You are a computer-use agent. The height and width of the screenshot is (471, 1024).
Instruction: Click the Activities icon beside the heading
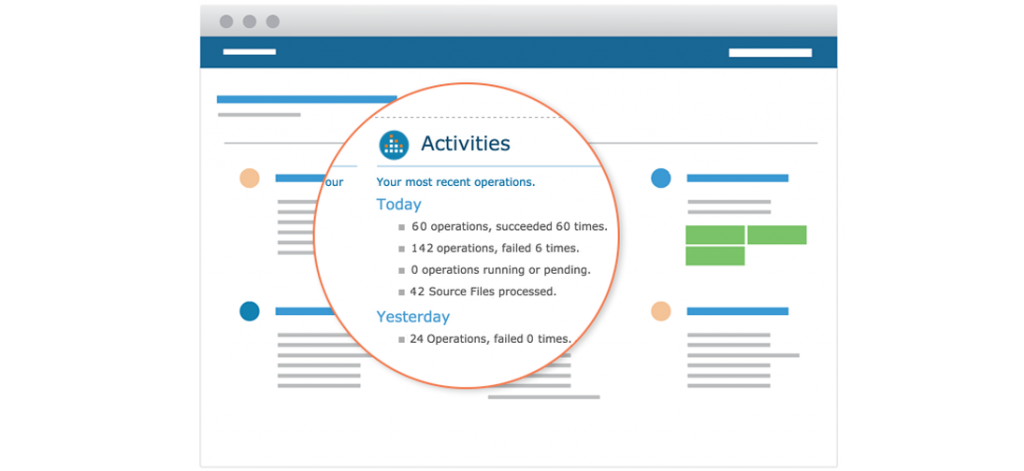(x=394, y=144)
